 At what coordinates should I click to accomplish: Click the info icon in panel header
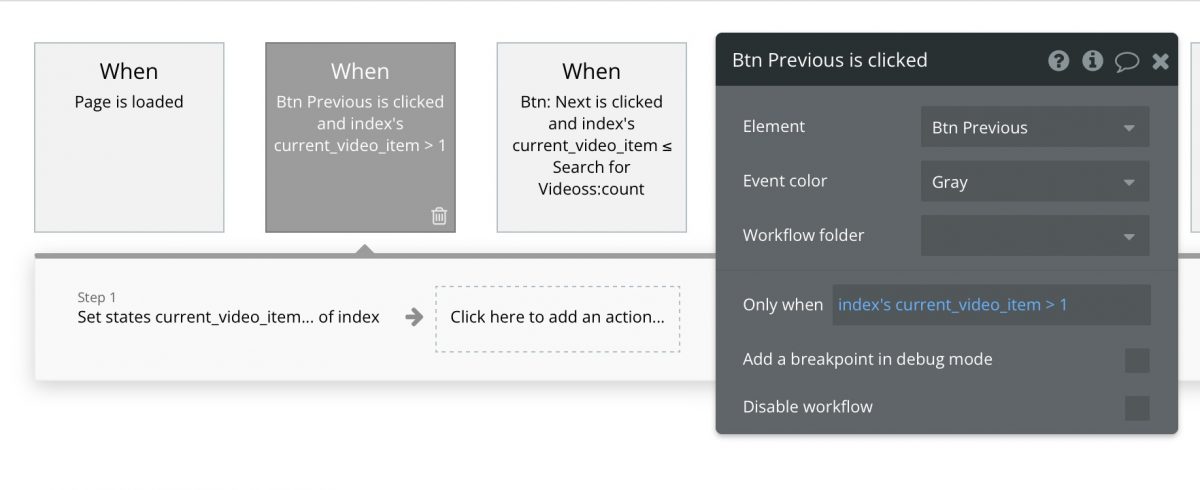point(1092,61)
